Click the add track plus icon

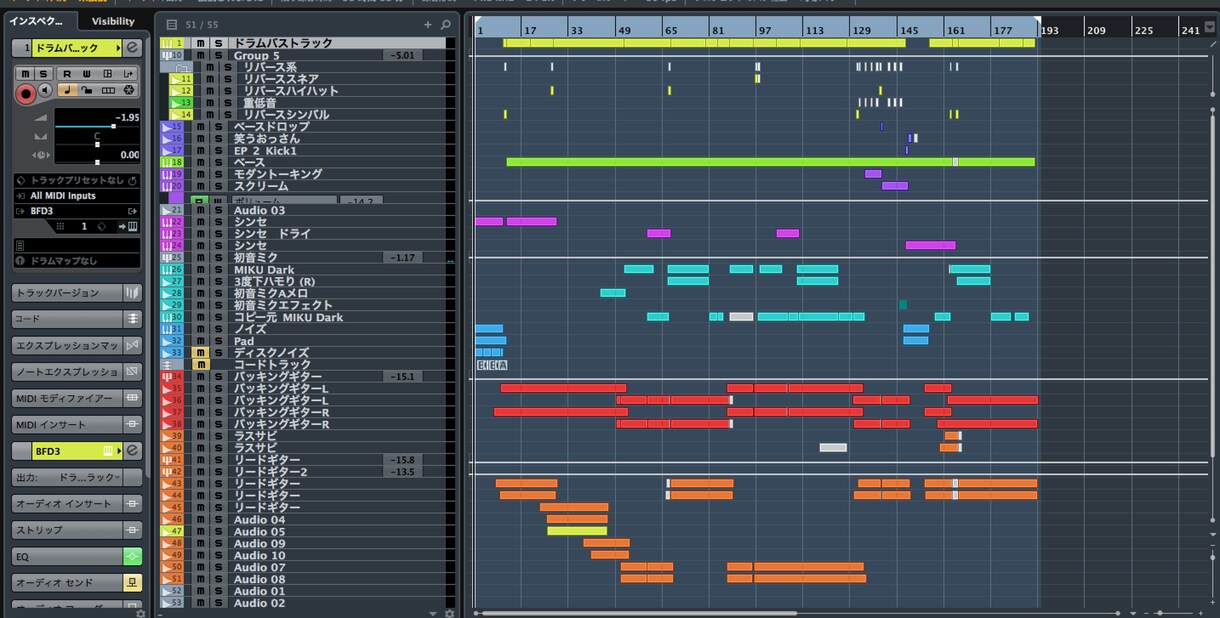point(428,25)
